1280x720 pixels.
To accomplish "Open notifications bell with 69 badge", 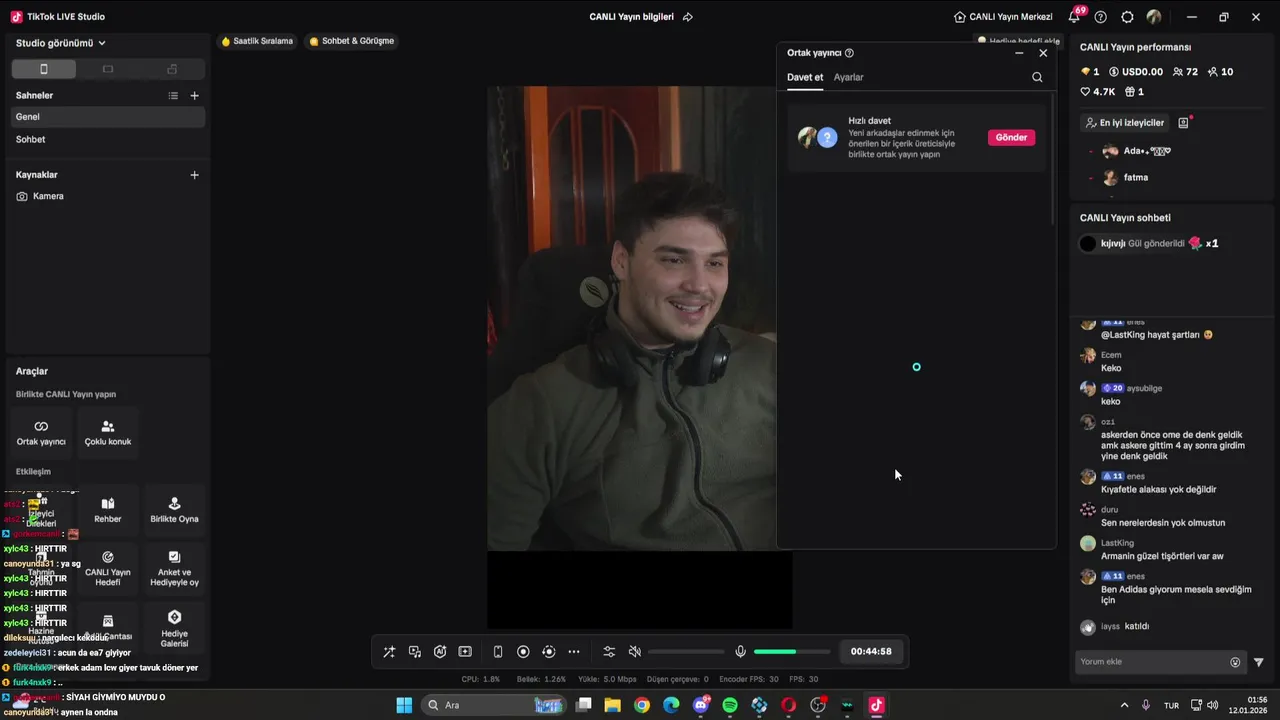I will [x=1075, y=17].
